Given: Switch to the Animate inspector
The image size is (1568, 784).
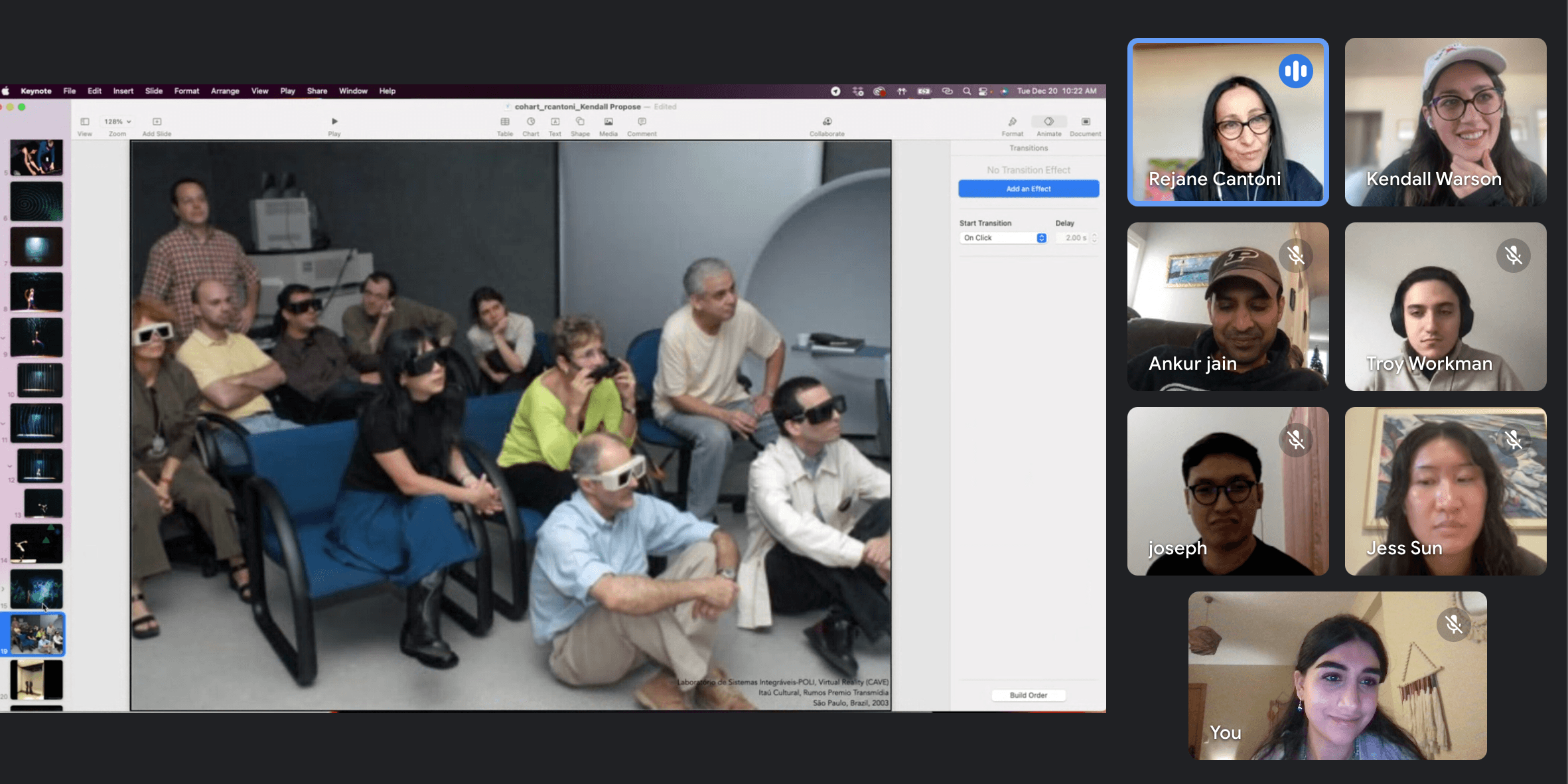Looking at the screenshot, I should 1049,121.
